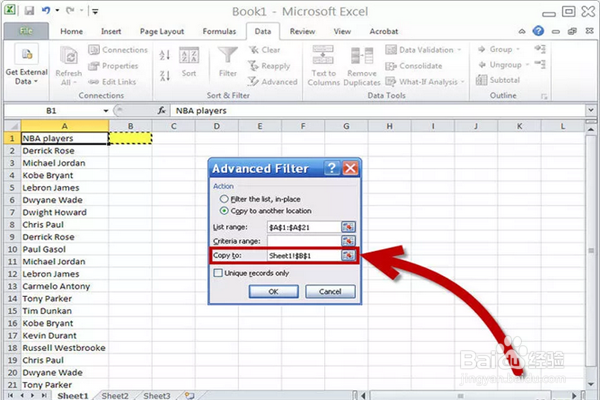Click the Save icon in quick access toolbar
Image resolution: width=600 pixels, height=400 pixels.
[x=29, y=10]
